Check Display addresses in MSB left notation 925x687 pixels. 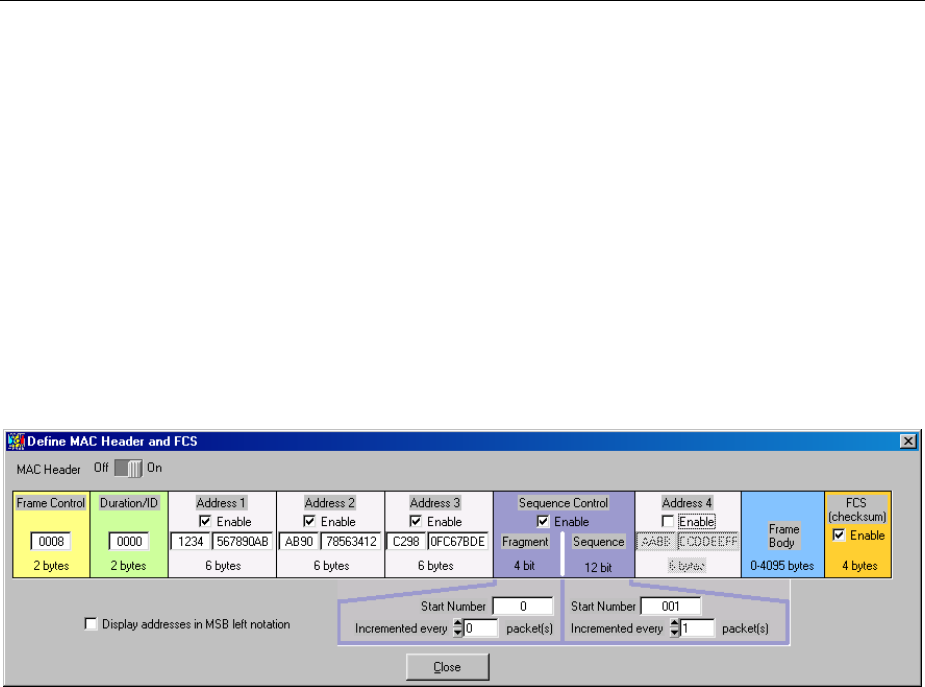coord(91,624)
